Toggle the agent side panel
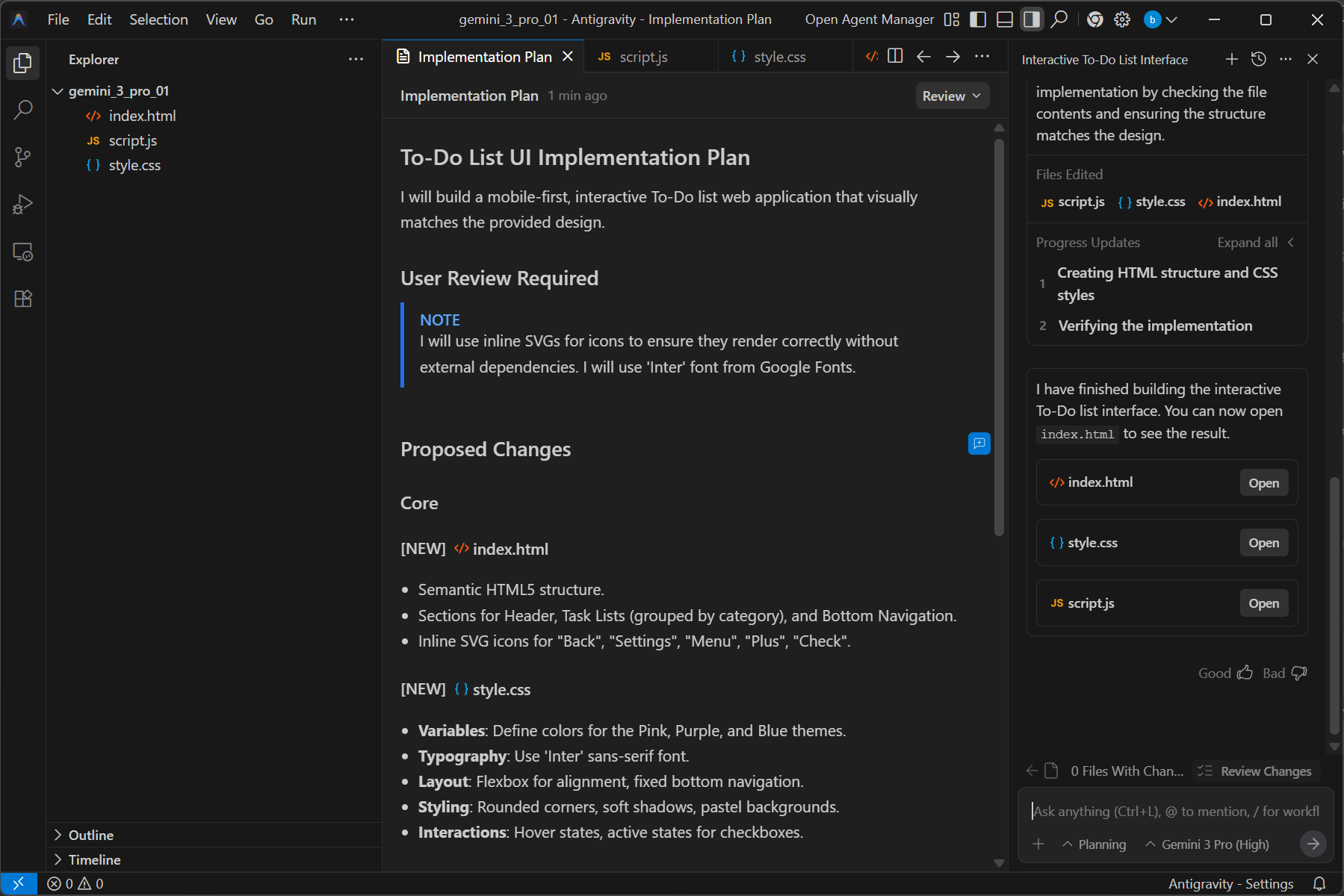Screen dimensions: 1344x896 click(x=1032, y=19)
